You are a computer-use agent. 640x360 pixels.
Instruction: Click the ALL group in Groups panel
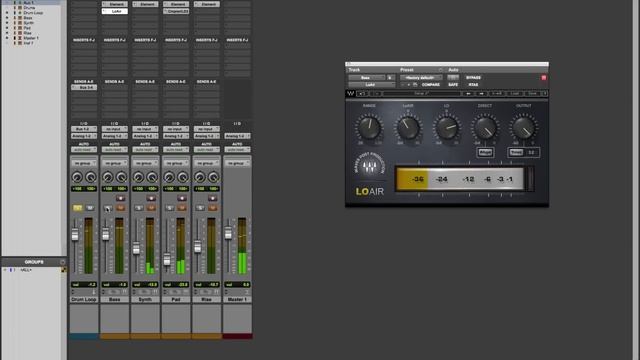click(25, 270)
